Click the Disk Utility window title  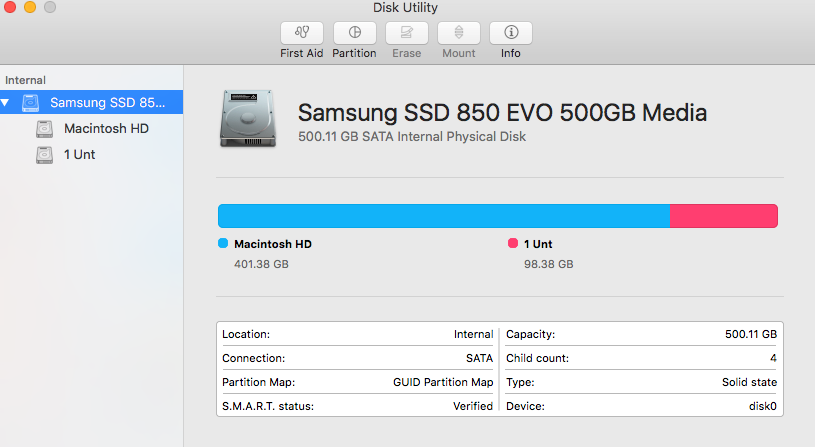coord(405,7)
